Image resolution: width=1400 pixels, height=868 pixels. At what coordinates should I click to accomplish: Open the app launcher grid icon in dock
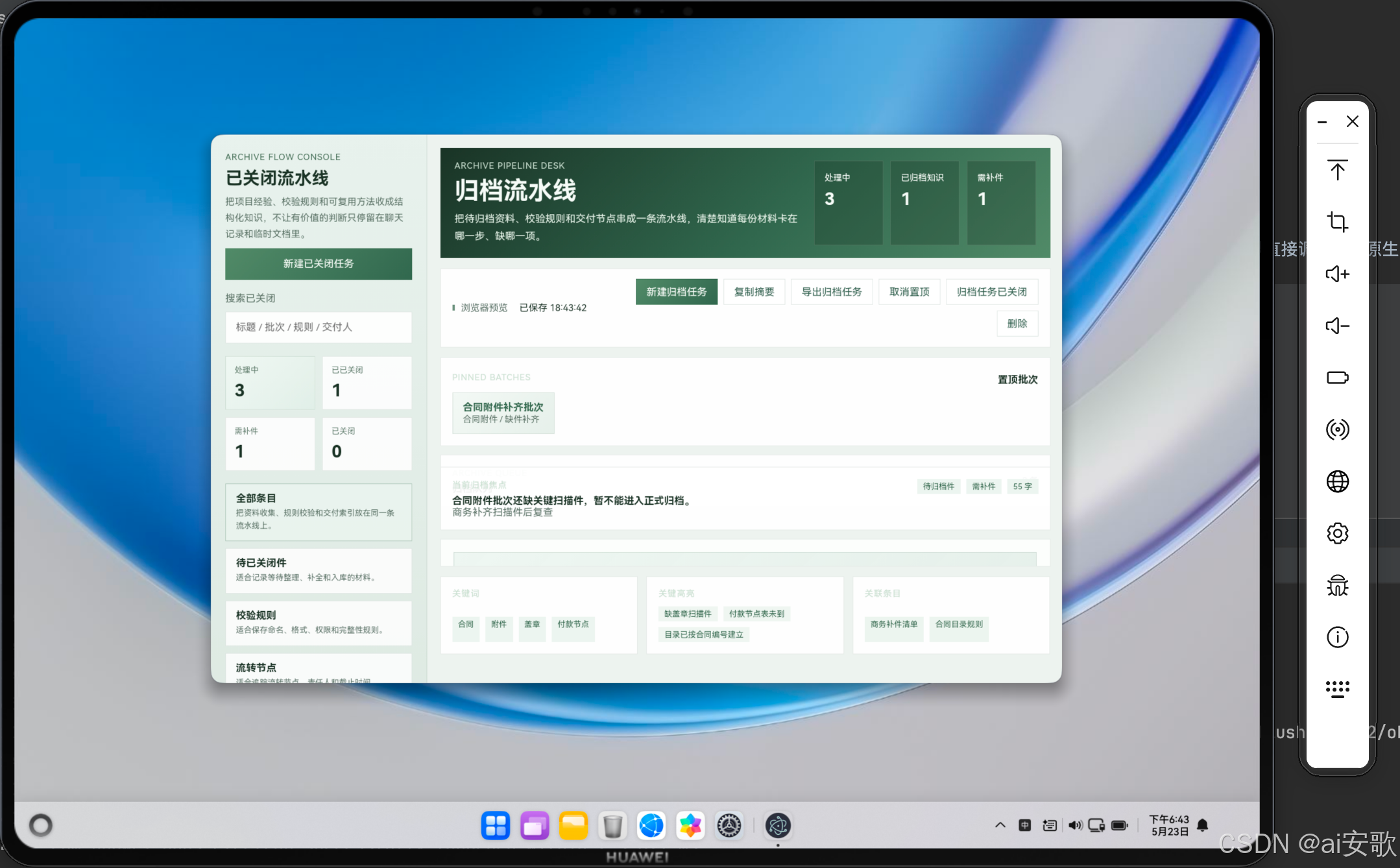496,826
